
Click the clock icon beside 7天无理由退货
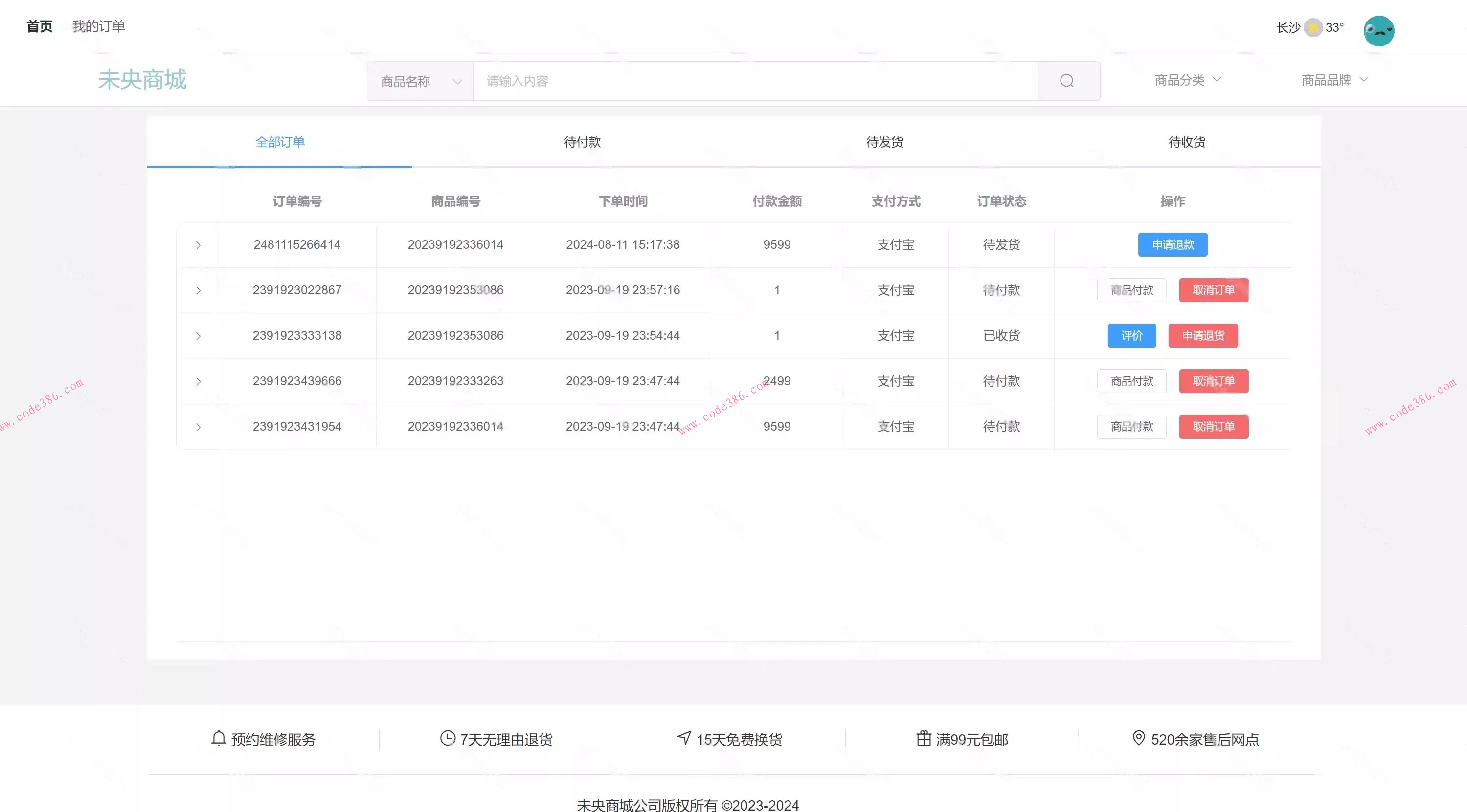[447, 738]
